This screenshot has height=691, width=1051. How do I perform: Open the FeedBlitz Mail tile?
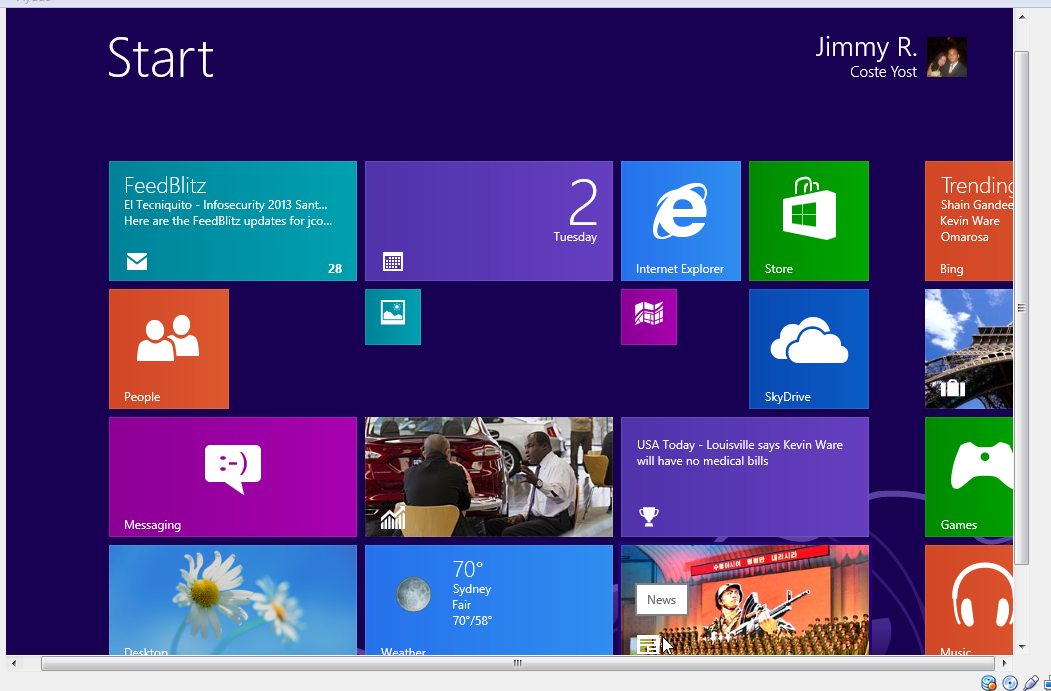(233, 221)
